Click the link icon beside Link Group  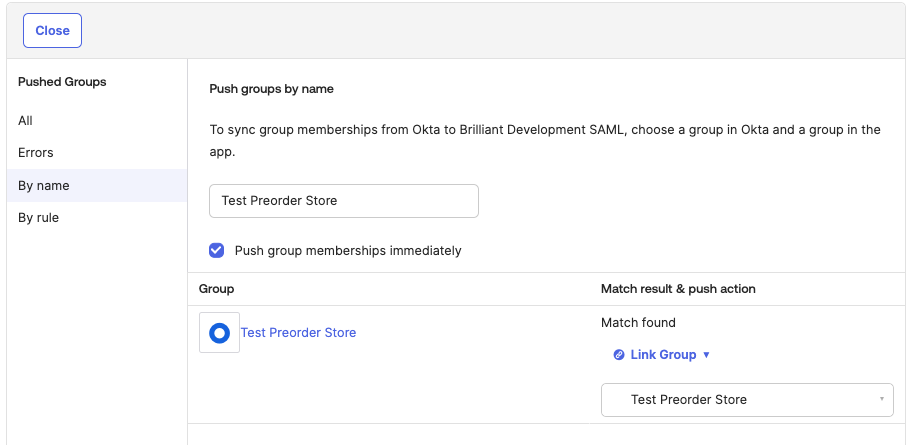point(618,355)
